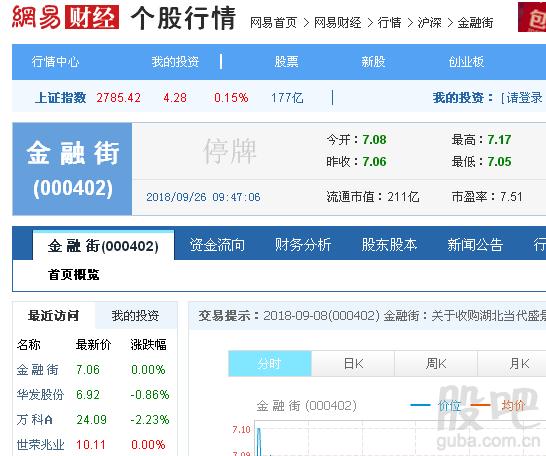
Task: Click 华发股份 price 6.92
Action: [88, 395]
